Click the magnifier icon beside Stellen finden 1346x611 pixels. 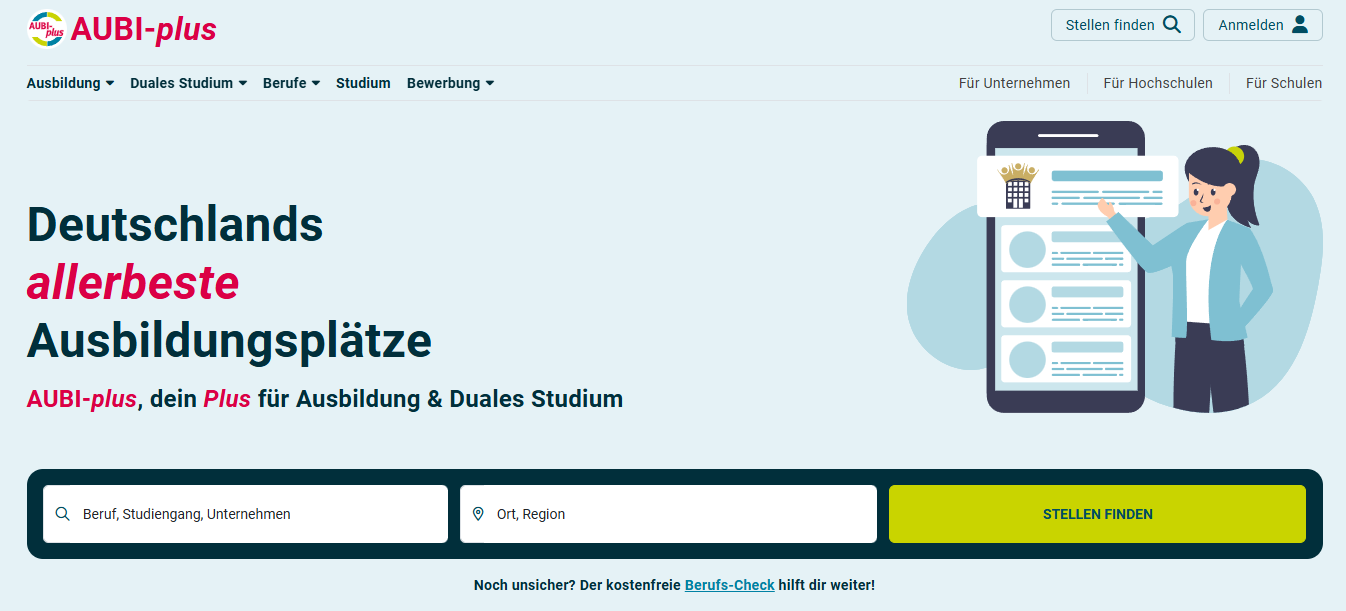point(1172,25)
